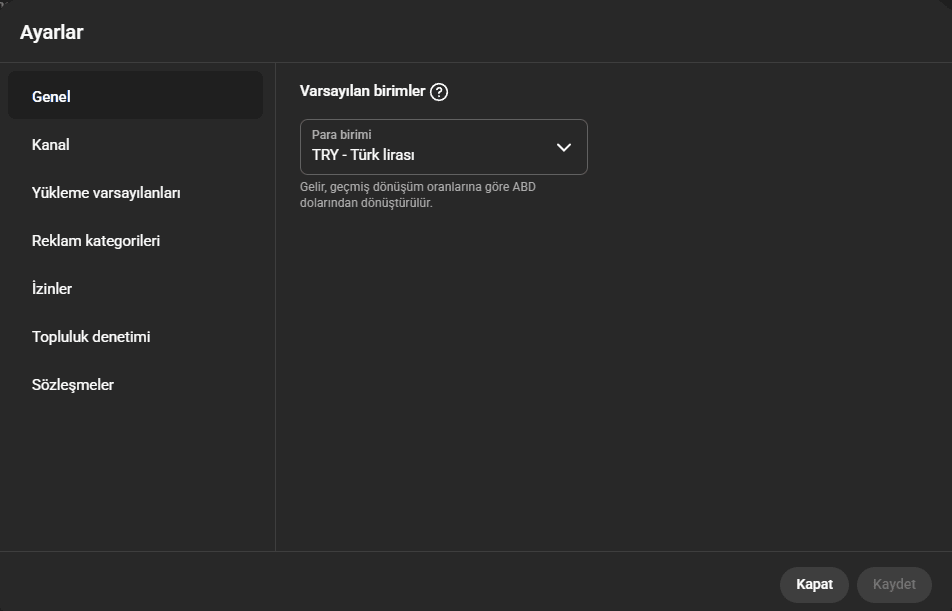Open the Para birimi combo box
Image resolution: width=952 pixels, height=611 pixels.
[443, 147]
